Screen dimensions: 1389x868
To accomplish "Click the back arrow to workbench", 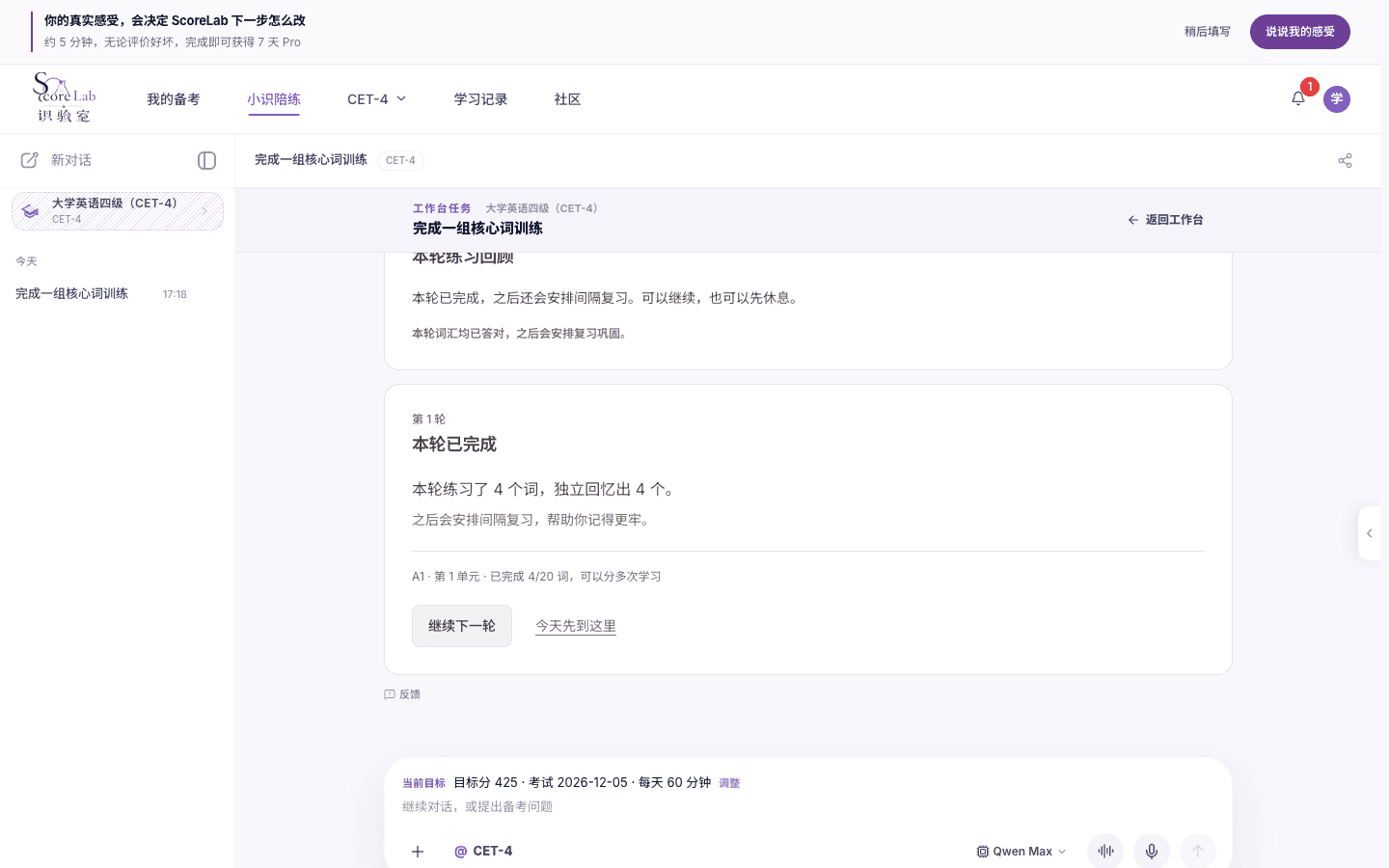I will pyautogui.click(x=1133, y=220).
